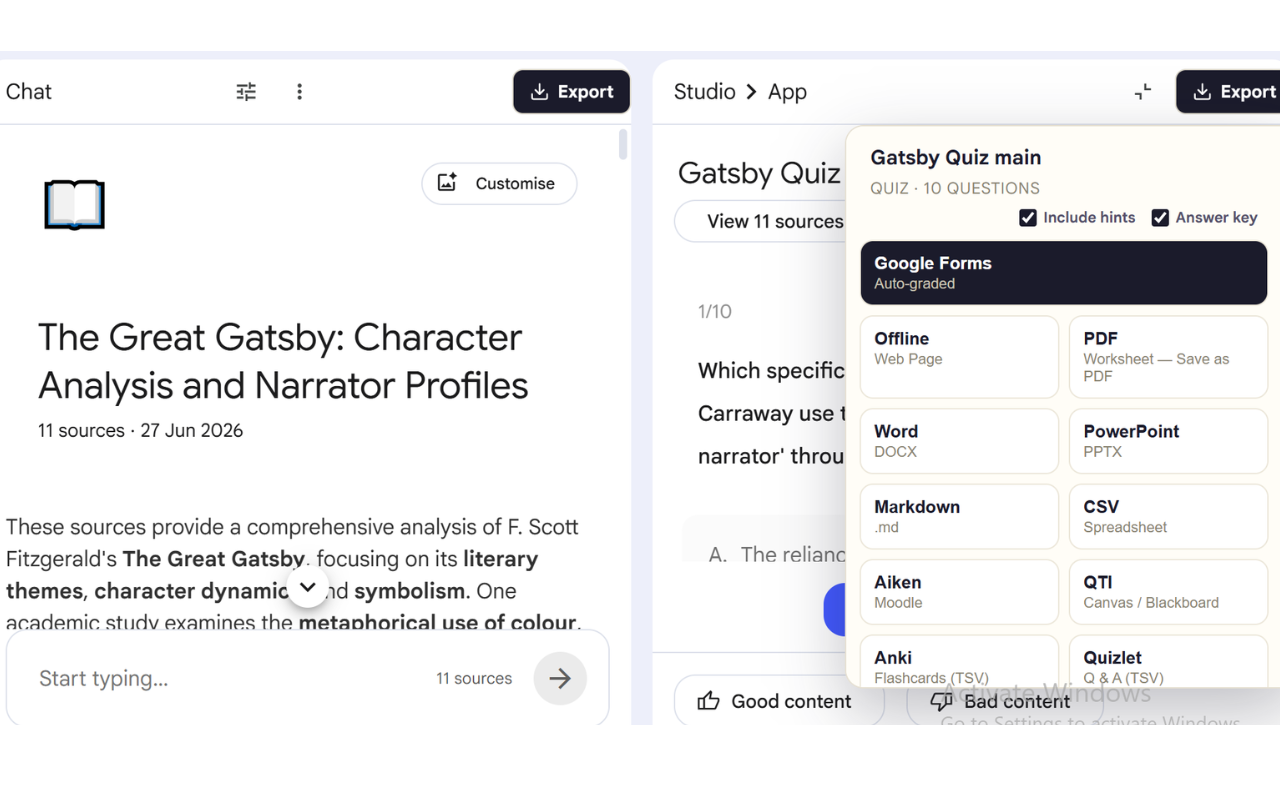Click the Good content thumbs-up button
1280x800 pixels.
pyautogui.click(x=779, y=701)
